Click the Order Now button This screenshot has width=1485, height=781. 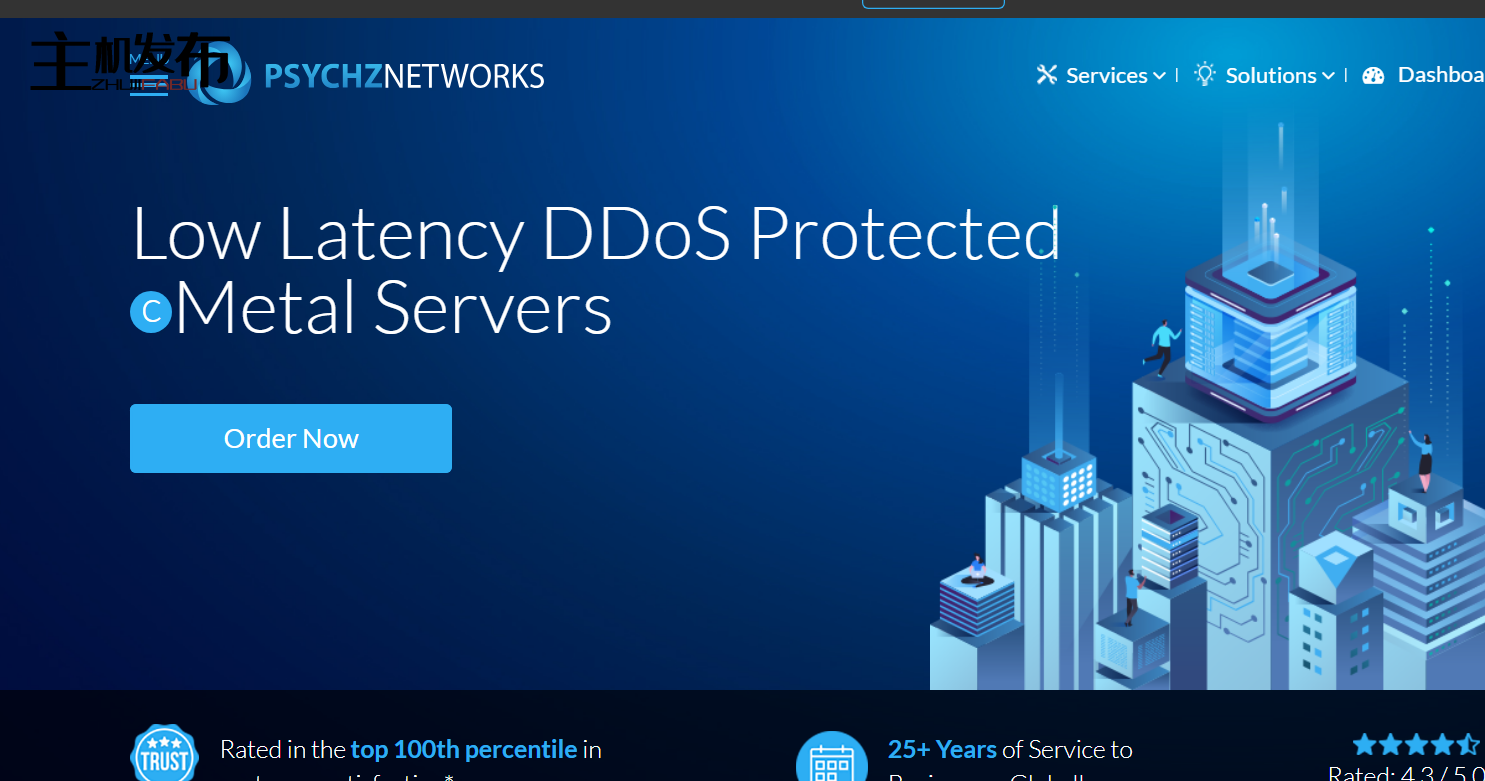pos(290,438)
